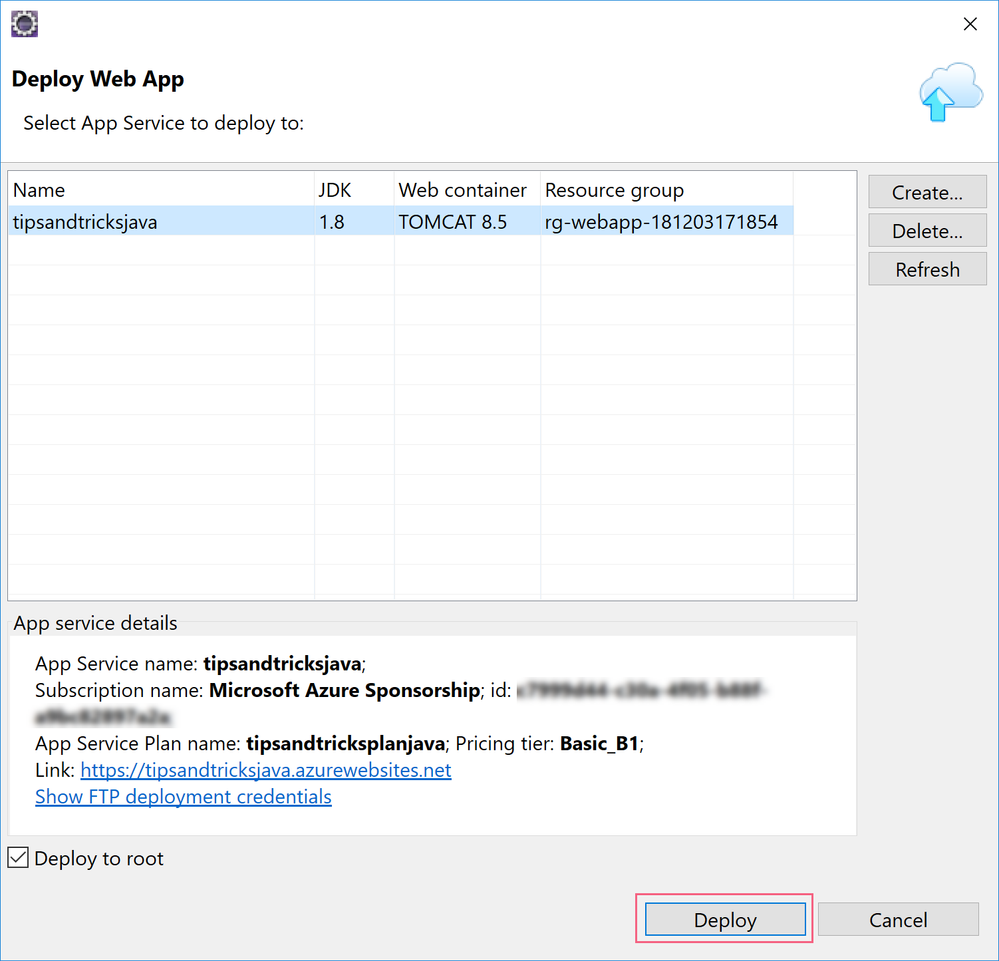Open the tipsandtricksjava.azurewebsites.net link

pyautogui.click(x=266, y=770)
